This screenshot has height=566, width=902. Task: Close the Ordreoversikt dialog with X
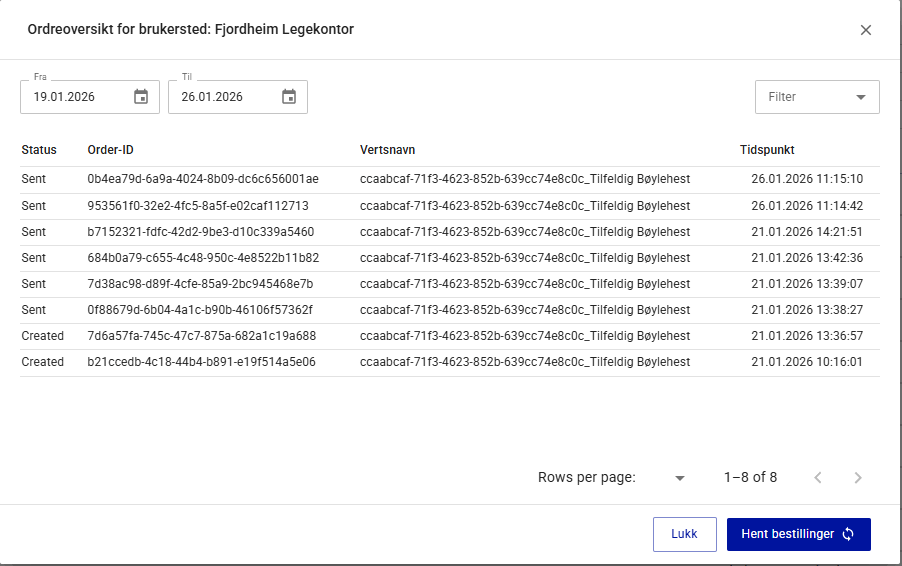[866, 30]
